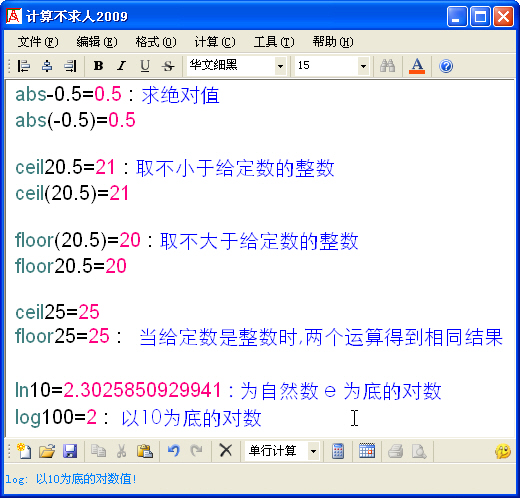This screenshot has height=498, width=520.
Task: Open the 计算(C) menu
Action: click(215, 42)
